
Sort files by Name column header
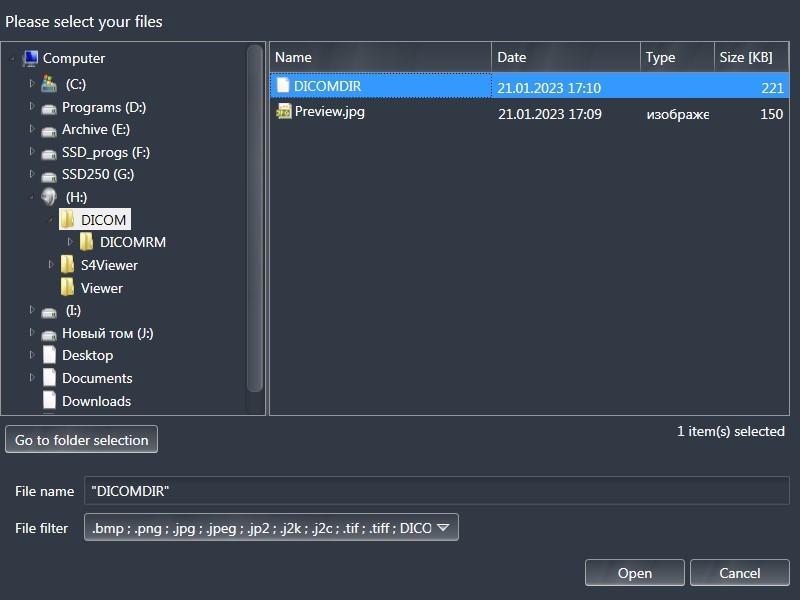pyautogui.click(x=380, y=57)
